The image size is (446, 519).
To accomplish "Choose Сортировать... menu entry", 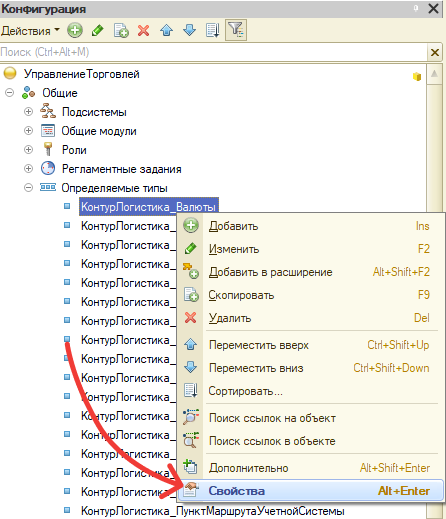I will [x=311, y=391].
